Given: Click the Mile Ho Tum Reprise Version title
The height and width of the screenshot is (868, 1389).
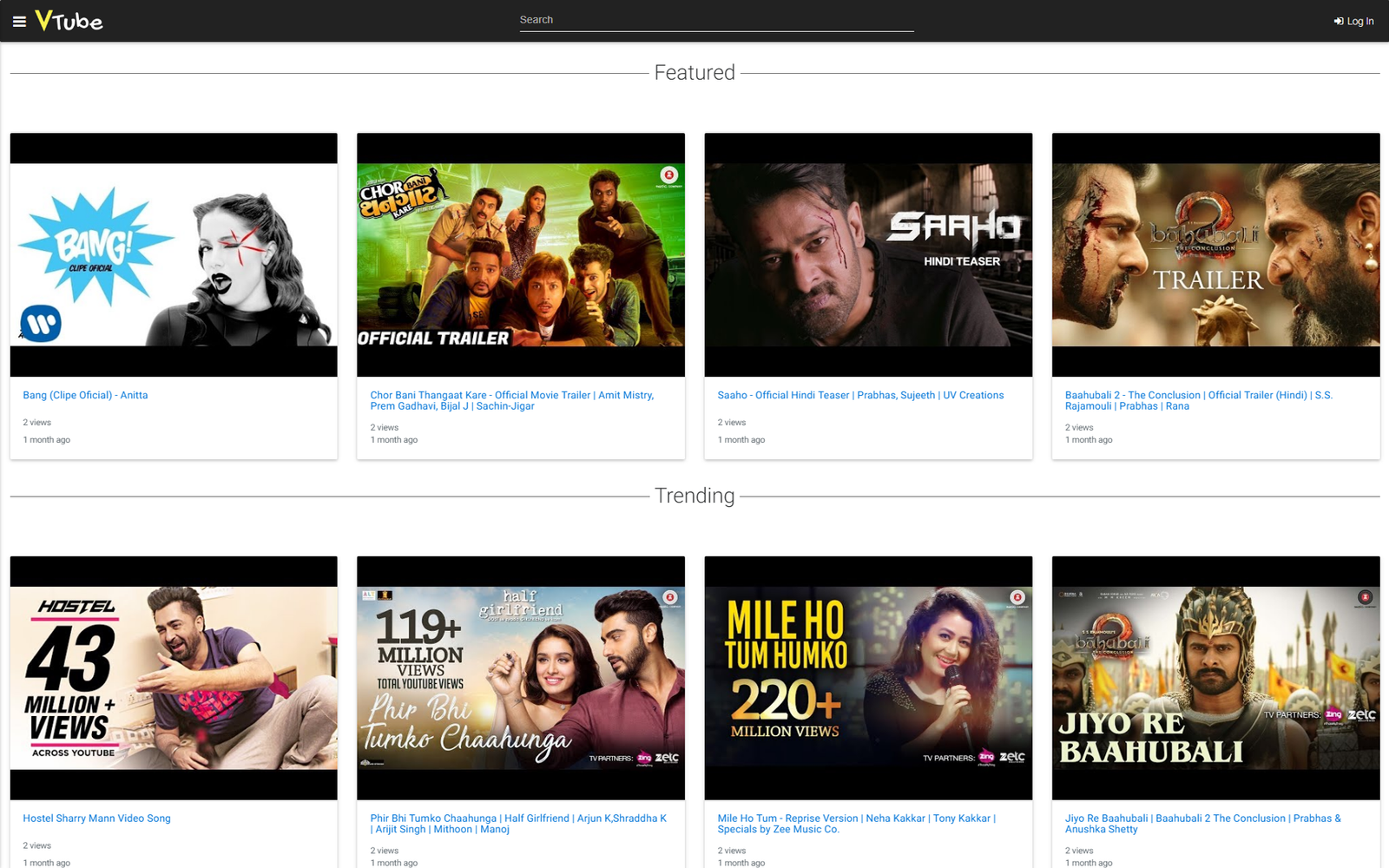Looking at the screenshot, I should point(857,824).
